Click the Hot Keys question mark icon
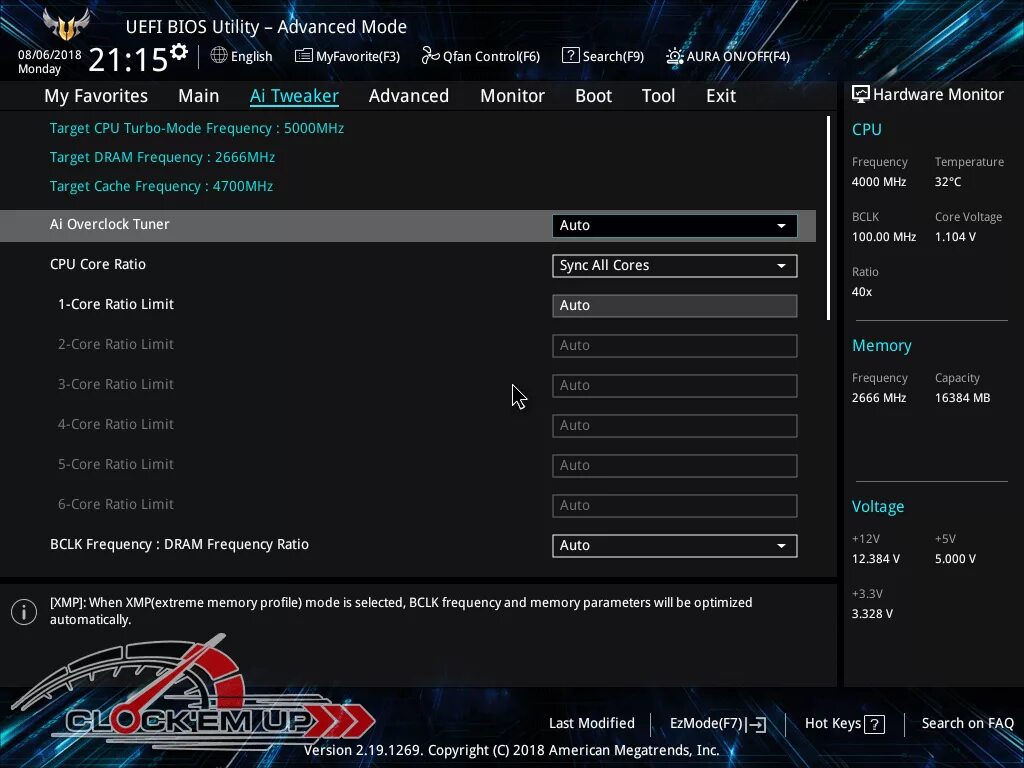This screenshot has height=768, width=1024. pos(874,724)
